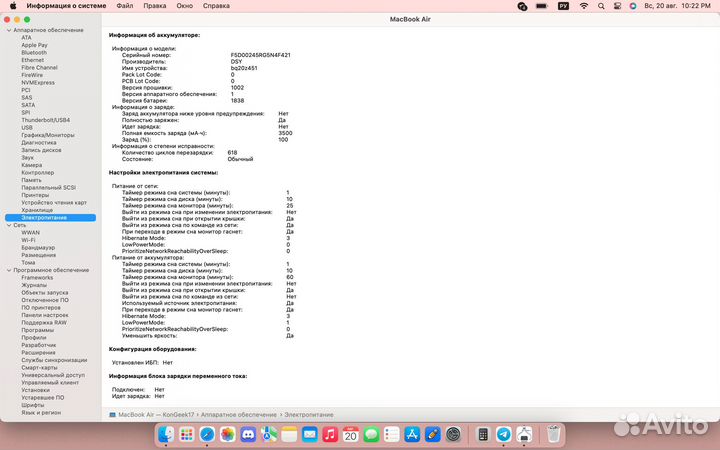Open Calendar showing date 20
Image resolution: width=720 pixels, height=450 pixels.
[350, 434]
